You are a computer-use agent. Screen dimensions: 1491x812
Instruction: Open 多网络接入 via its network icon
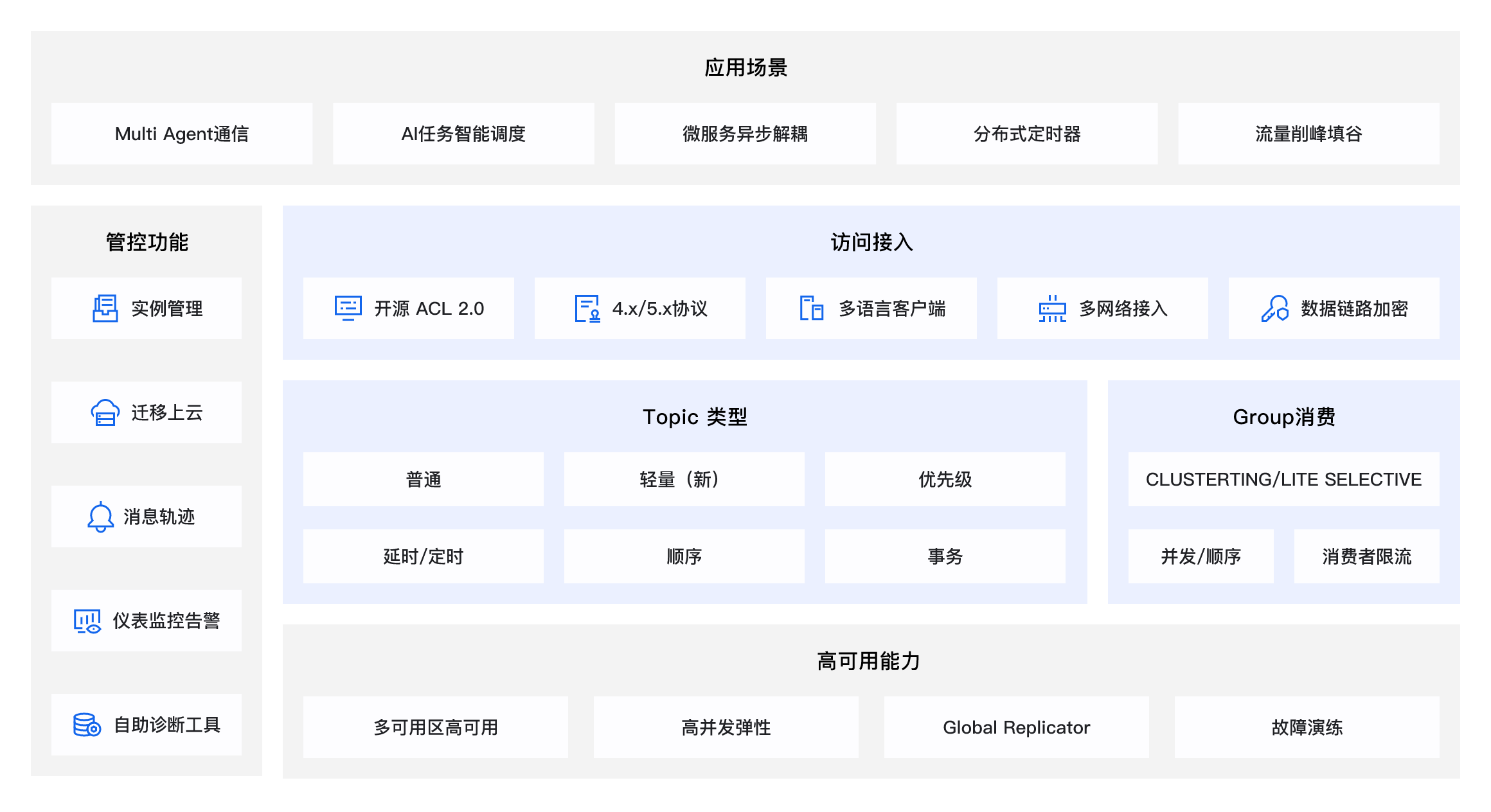click(1052, 308)
